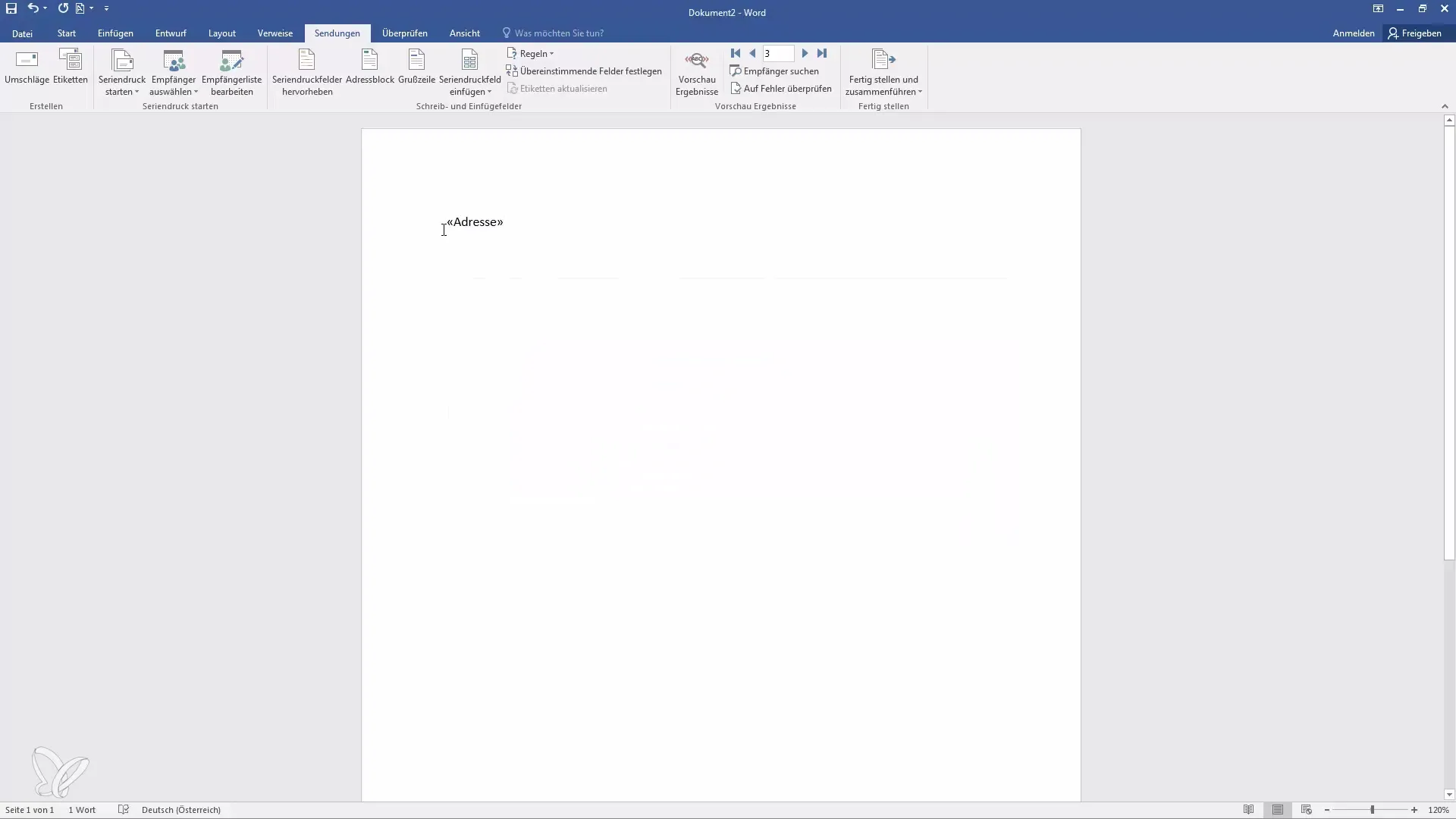This screenshot has height=819, width=1456.
Task: Go to previous record
Action: pyautogui.click(x=752, y=53)
